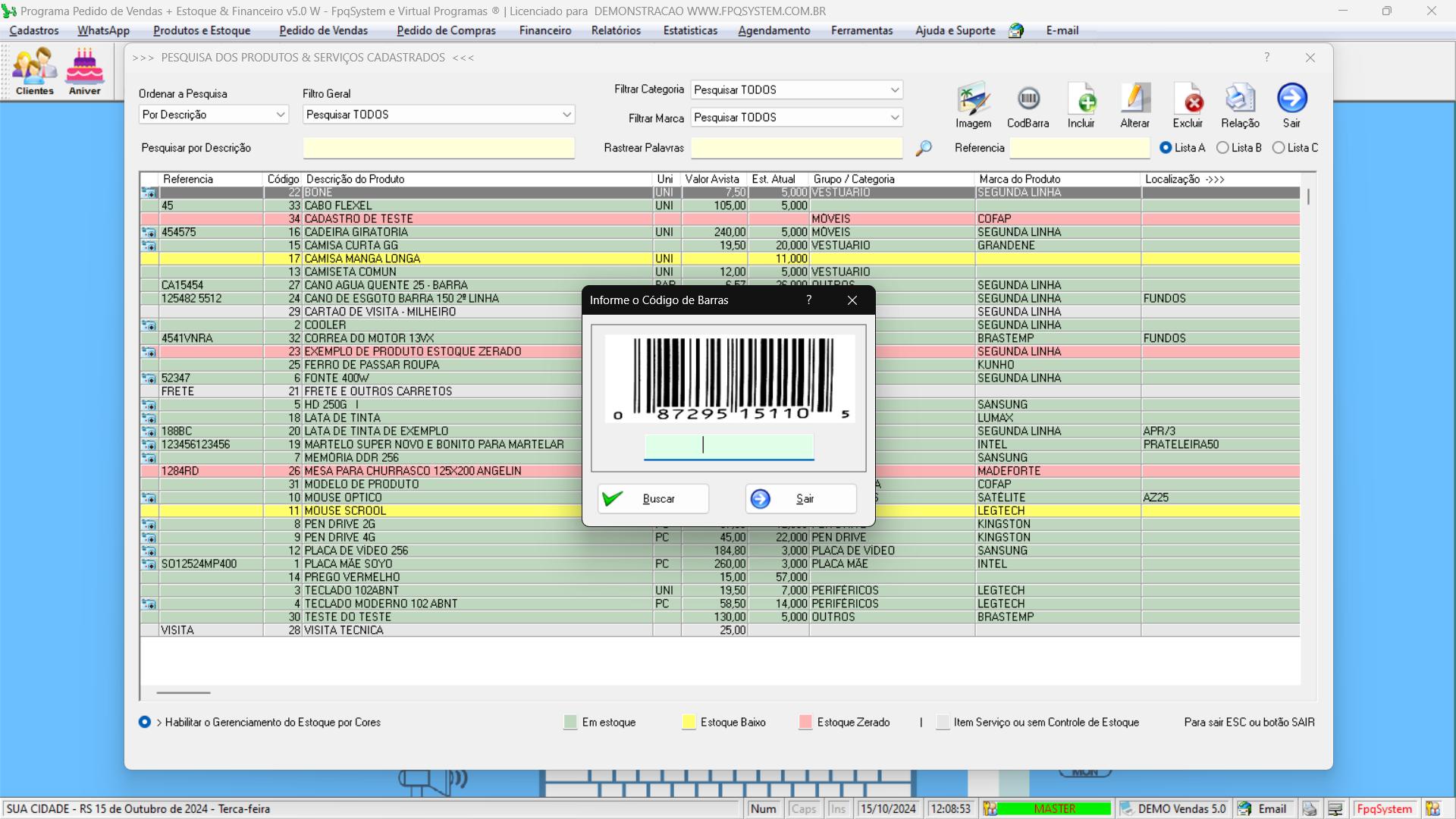This screenshot has width=1456, height=819.
Task: Click the Localização column header
Action: [x=1220, y=179]
